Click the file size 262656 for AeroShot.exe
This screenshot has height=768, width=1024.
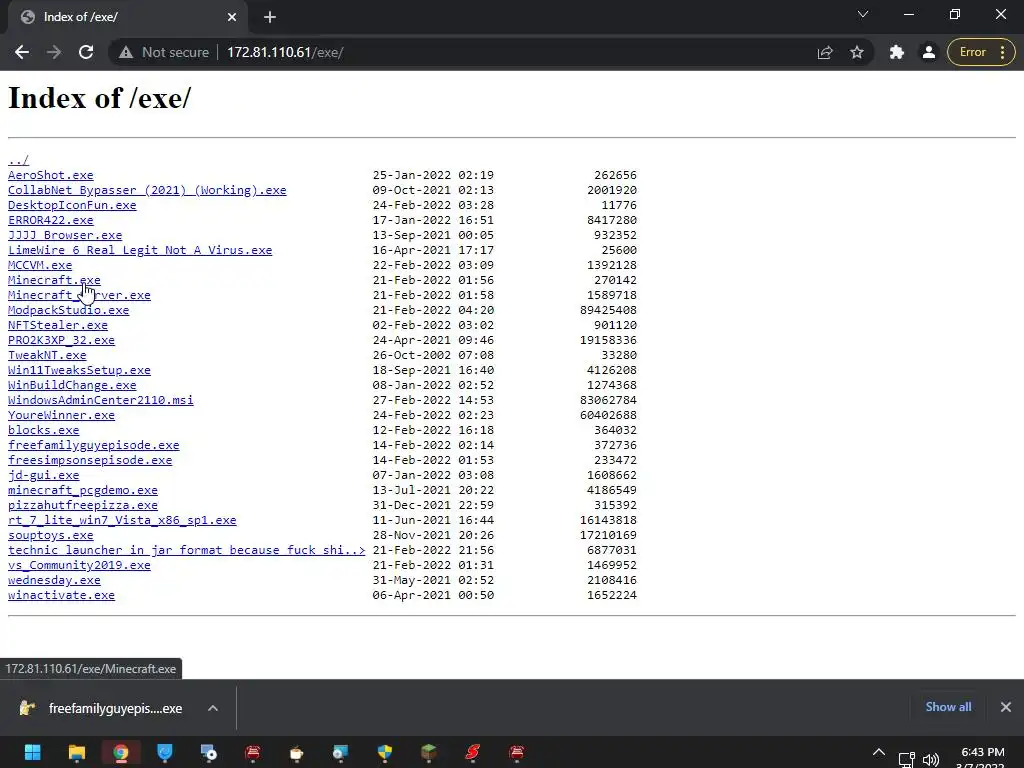pos(615,175)
